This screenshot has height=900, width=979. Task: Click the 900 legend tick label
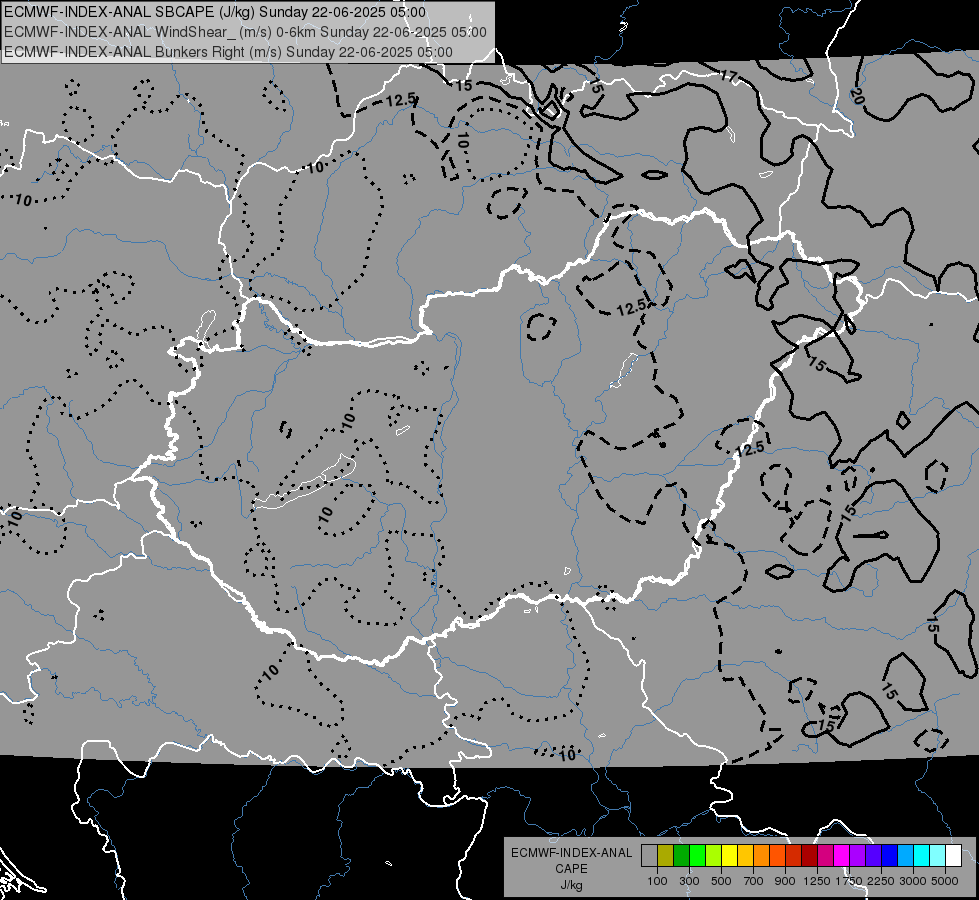coord(785,881)
